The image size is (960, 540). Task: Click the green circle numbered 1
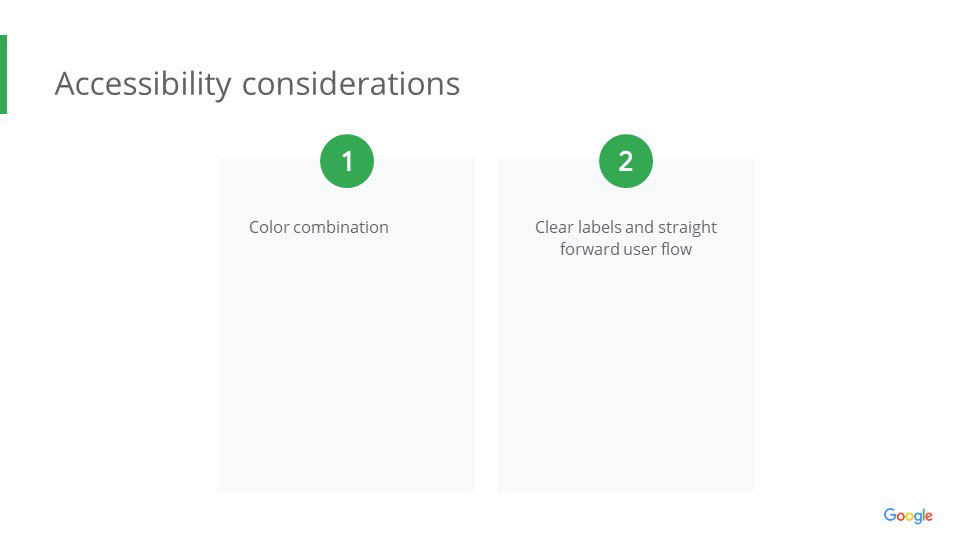347,161
